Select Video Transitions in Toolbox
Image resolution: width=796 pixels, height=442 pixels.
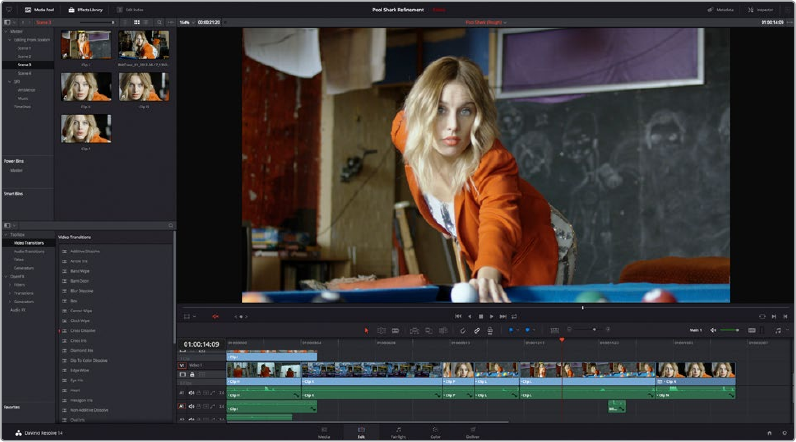click(x=29, y=243)
